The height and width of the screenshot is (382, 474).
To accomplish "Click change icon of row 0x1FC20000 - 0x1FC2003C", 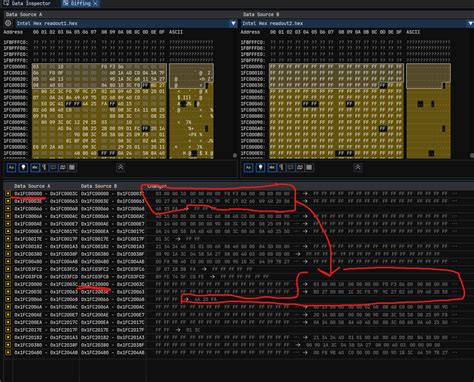I will [8, 284].
